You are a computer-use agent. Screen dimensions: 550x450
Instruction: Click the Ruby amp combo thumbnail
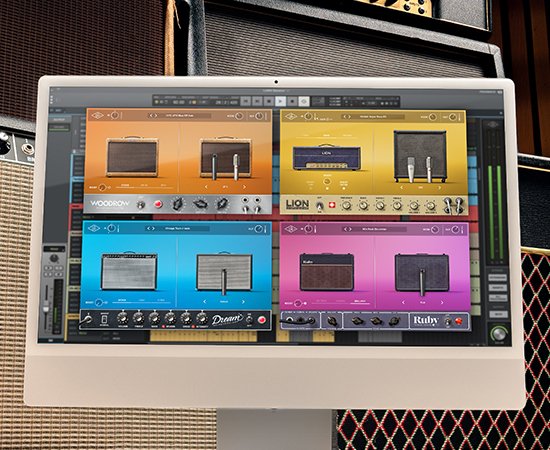coord(327,272)
